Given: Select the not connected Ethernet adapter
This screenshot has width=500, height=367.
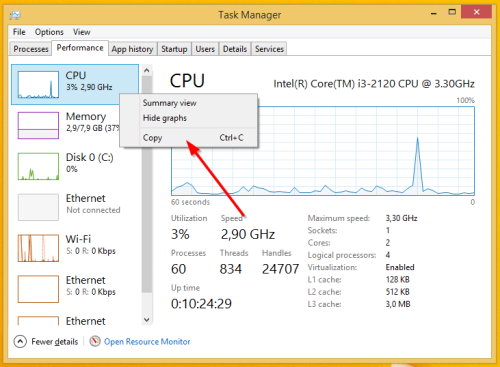Looking at the screenshot, I should click(x=38, y=207).
